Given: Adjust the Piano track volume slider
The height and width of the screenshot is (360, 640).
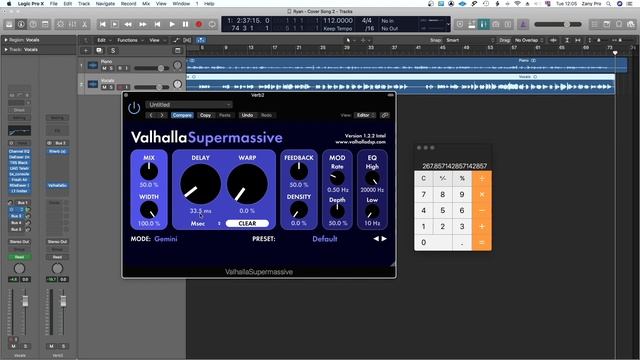Looking at the screenshot, I should click(x=152, y=68).
